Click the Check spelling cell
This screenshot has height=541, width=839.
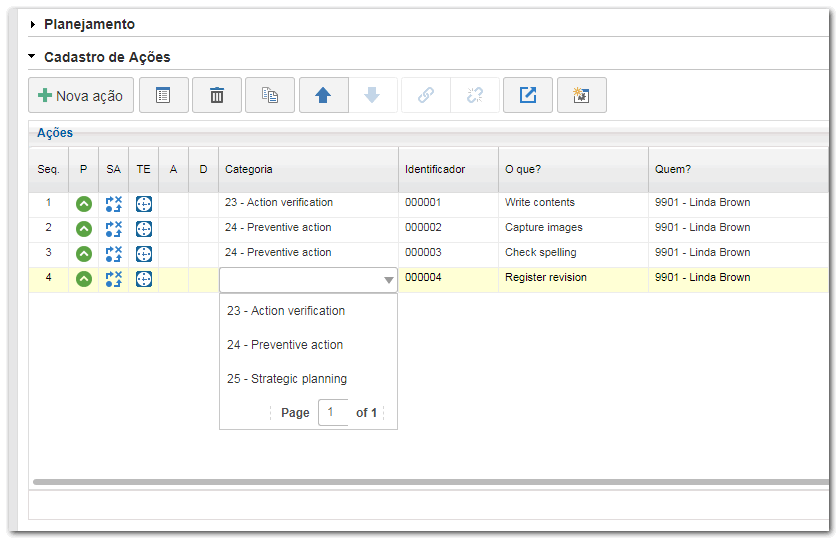573,253
